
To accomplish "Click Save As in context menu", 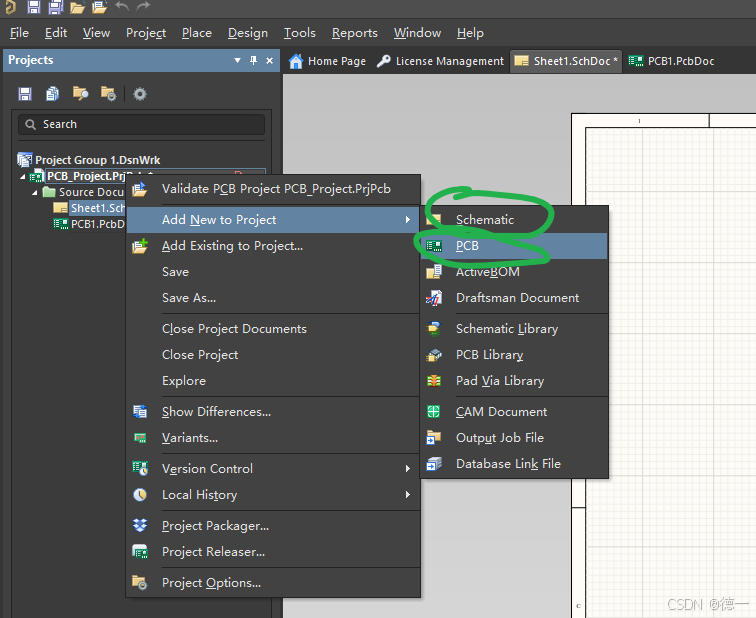I will (x=273, y=298).
